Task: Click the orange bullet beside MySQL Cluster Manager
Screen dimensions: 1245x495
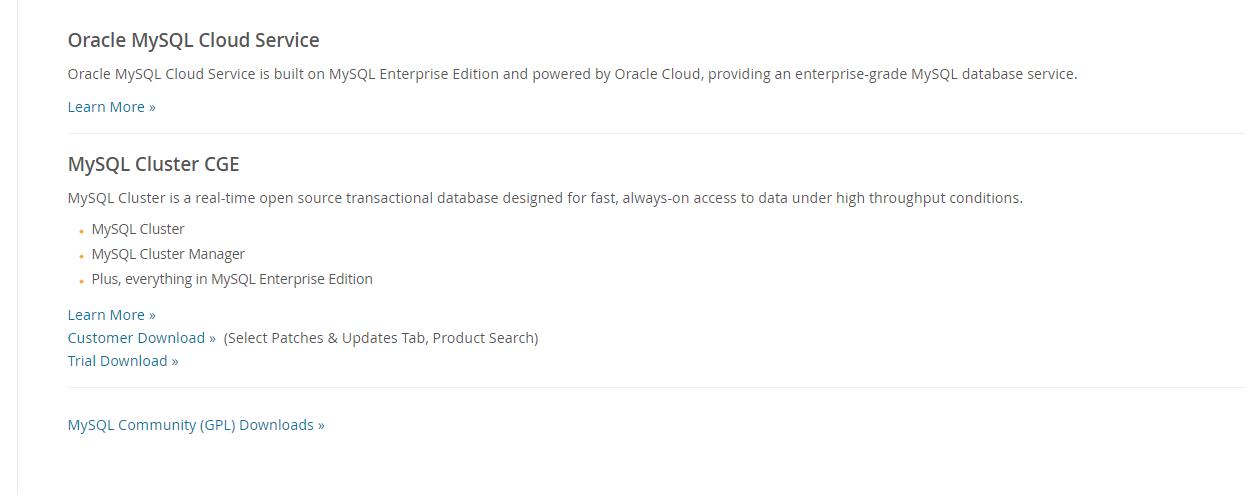Action: point(81,256)
